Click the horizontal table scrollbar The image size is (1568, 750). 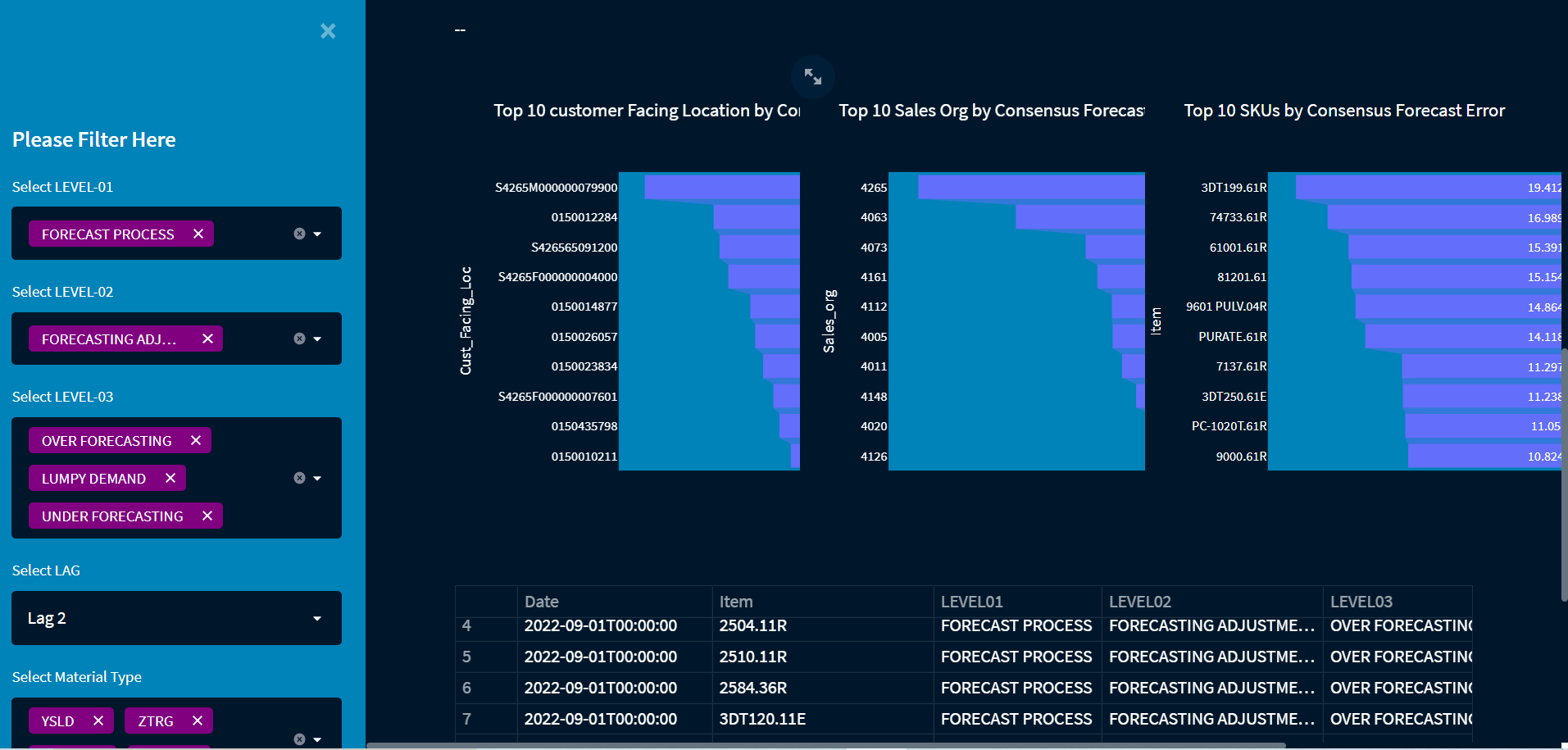coord(826,746)
